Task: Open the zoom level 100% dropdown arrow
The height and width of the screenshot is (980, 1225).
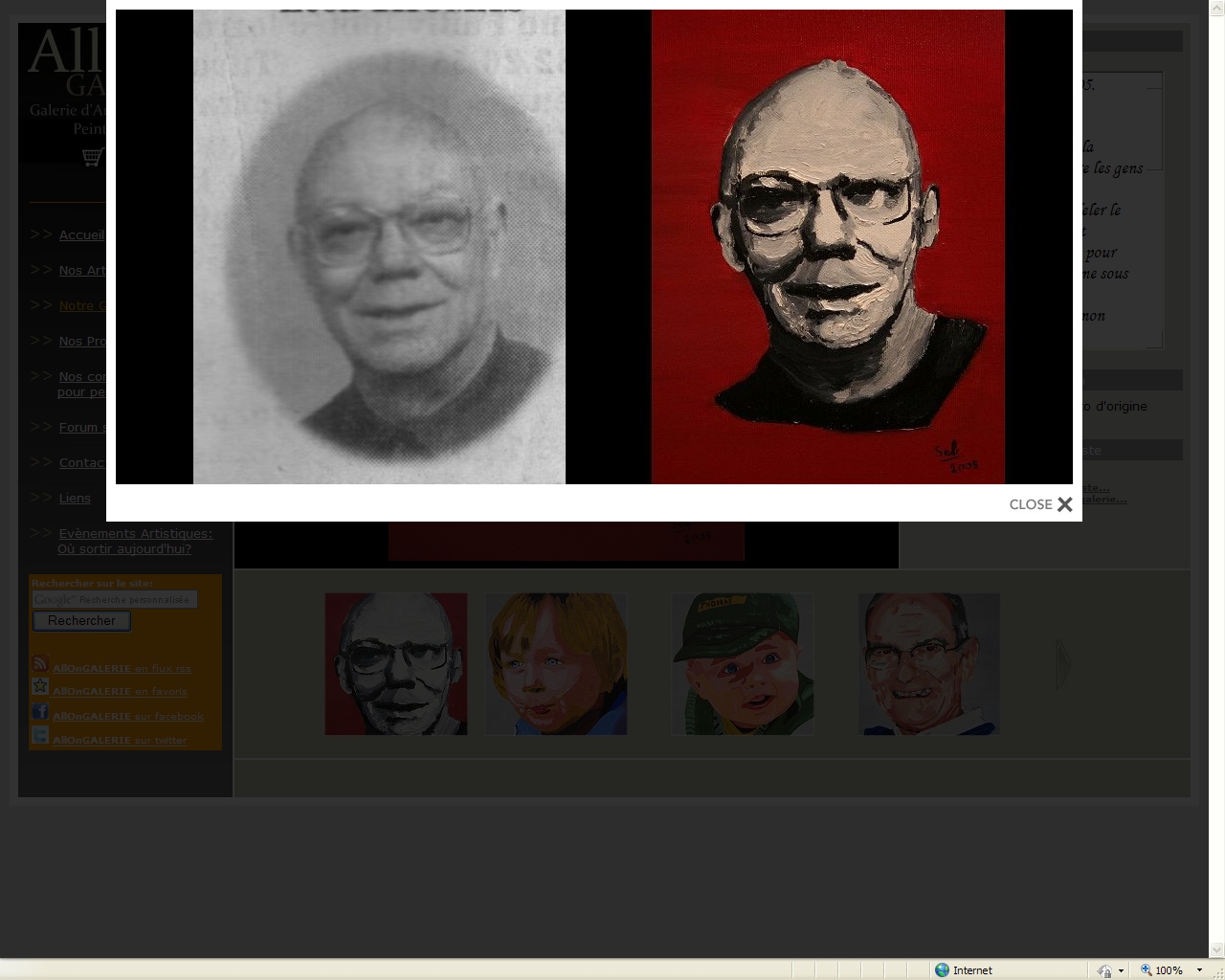Action: click(1199, 970)
